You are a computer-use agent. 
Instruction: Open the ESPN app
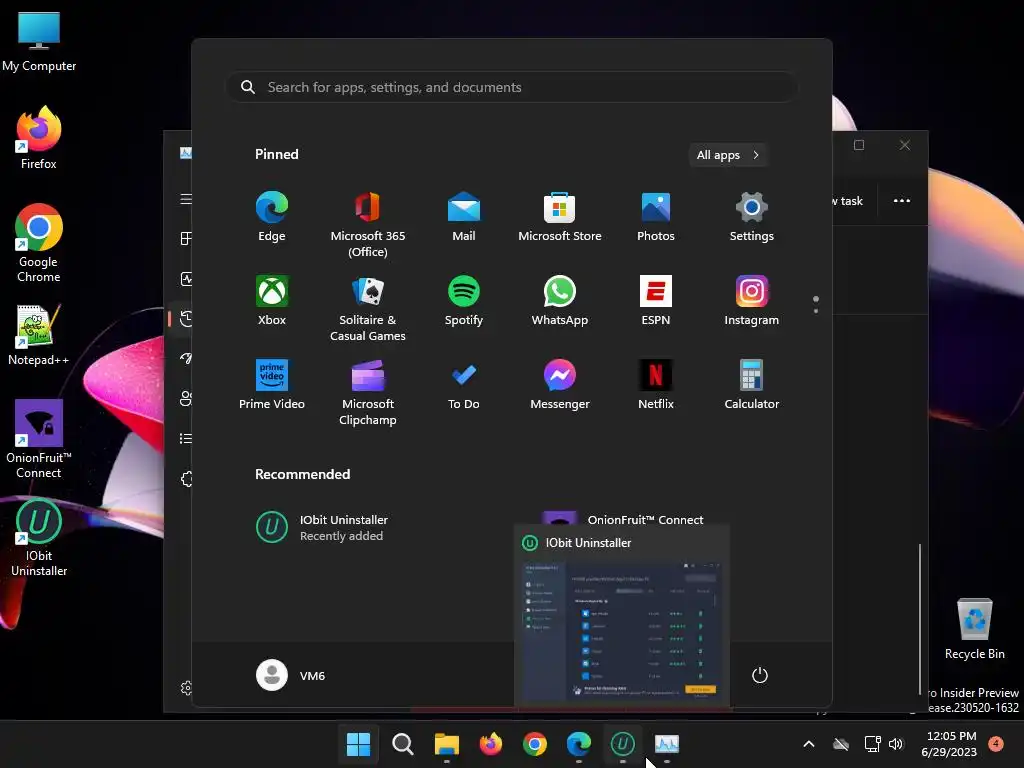656,301
